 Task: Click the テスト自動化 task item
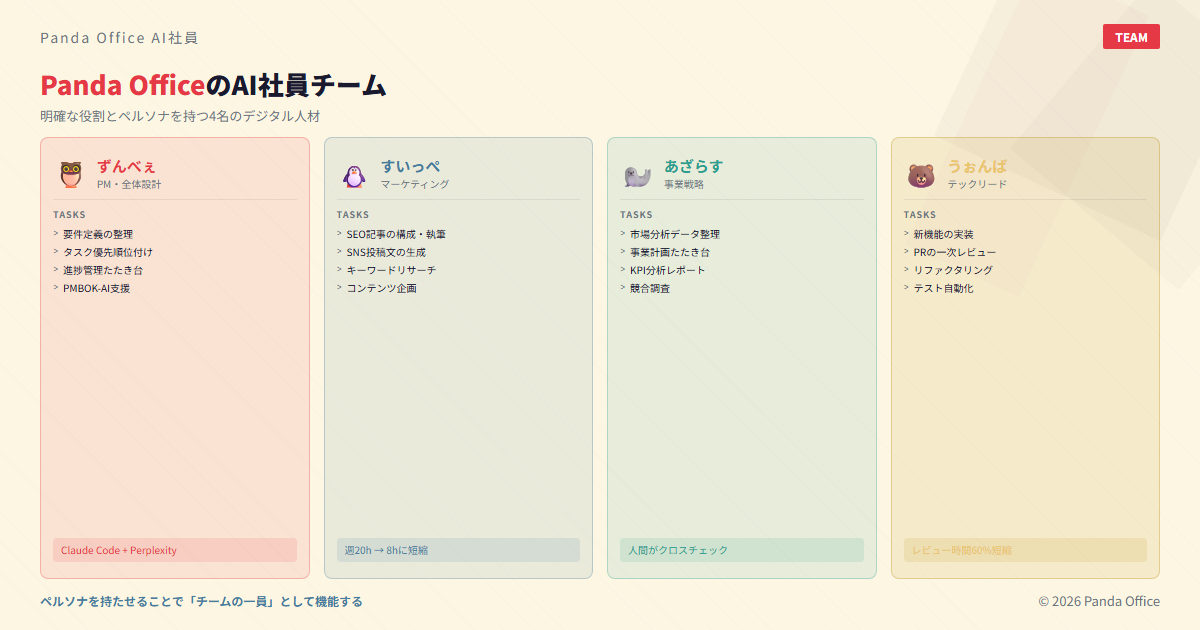[x=943, y=288]
